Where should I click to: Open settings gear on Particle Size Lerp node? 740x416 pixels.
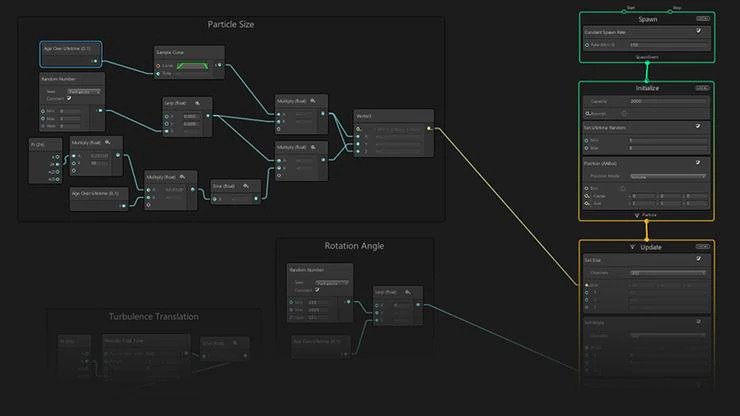point(197,103)
